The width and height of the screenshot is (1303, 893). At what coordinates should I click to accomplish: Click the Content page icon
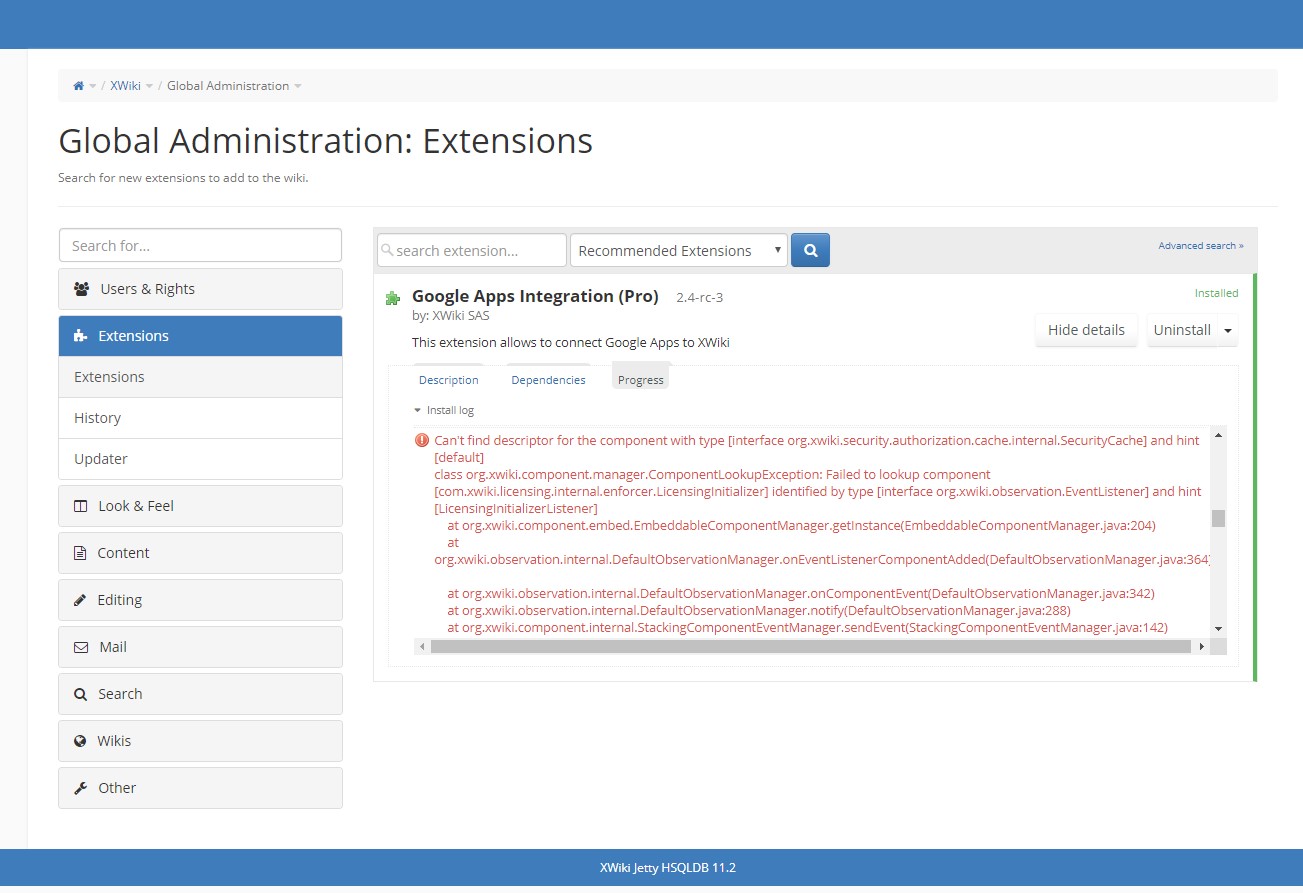pos(81,552)
